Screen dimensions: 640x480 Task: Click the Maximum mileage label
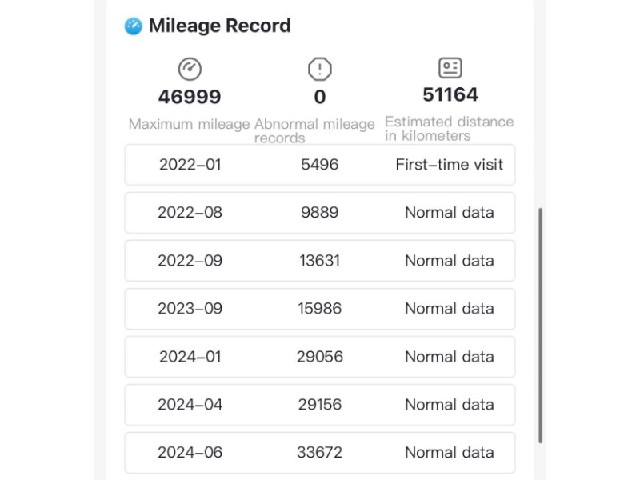(189, 124)
